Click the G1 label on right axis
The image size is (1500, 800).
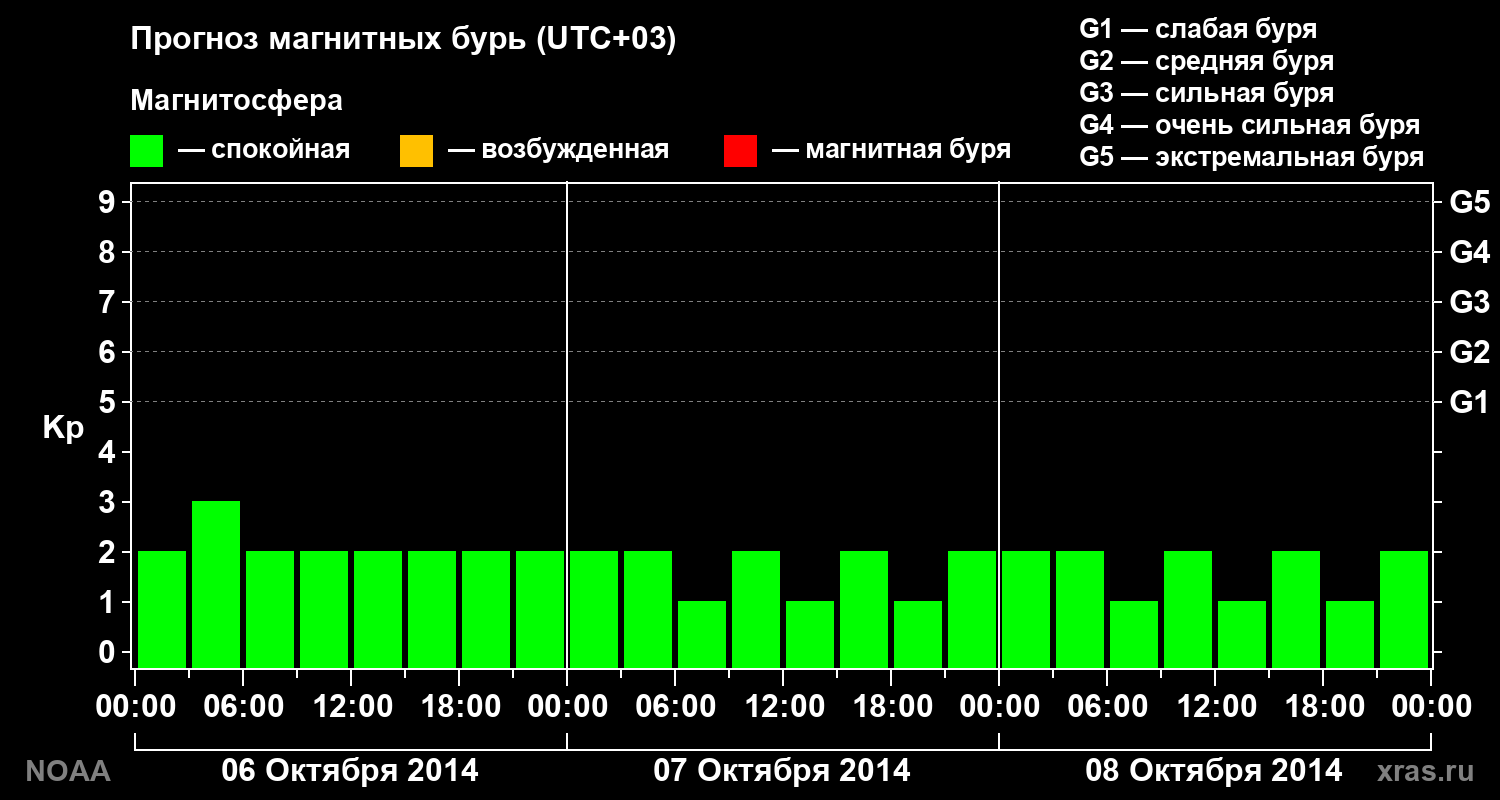(1470, 402)
